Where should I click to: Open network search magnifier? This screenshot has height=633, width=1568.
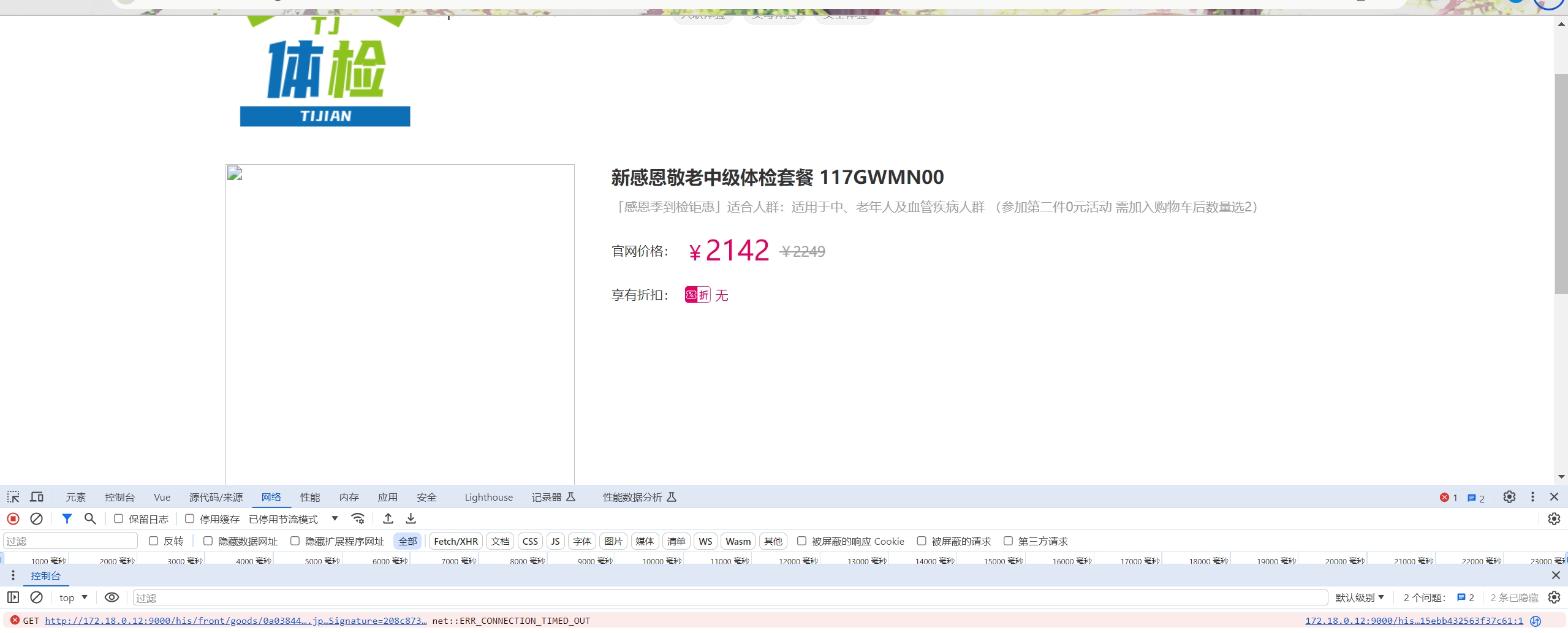(90, 519)
